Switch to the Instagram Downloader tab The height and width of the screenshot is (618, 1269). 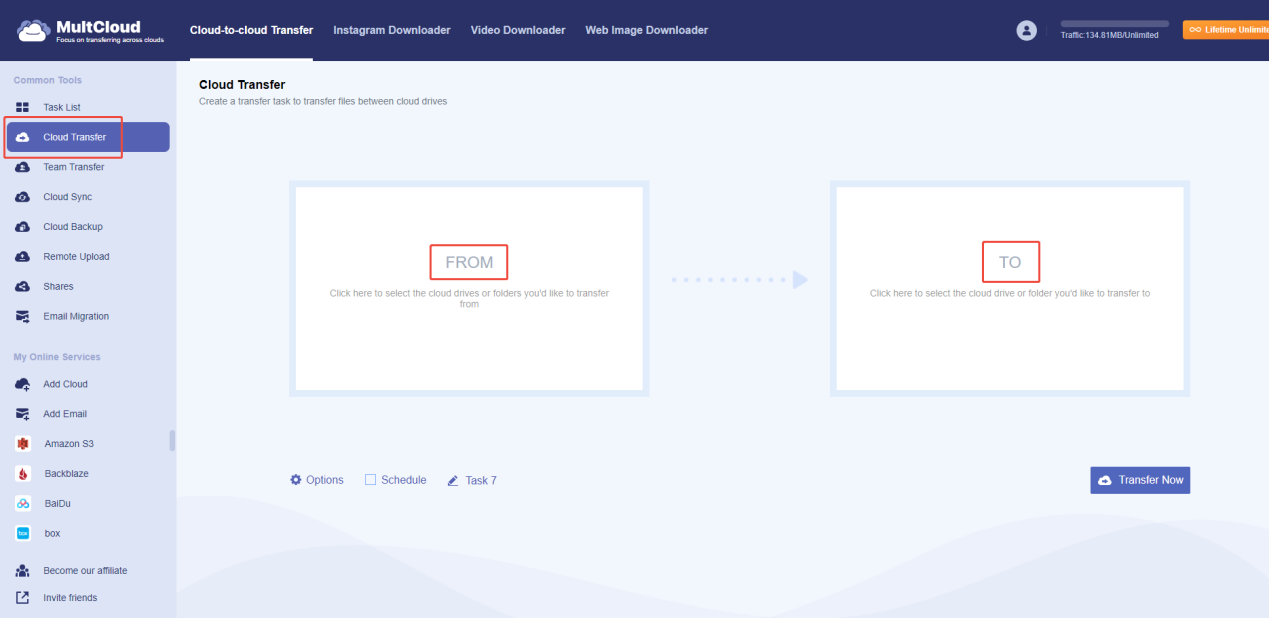click(x=391, y=30)
